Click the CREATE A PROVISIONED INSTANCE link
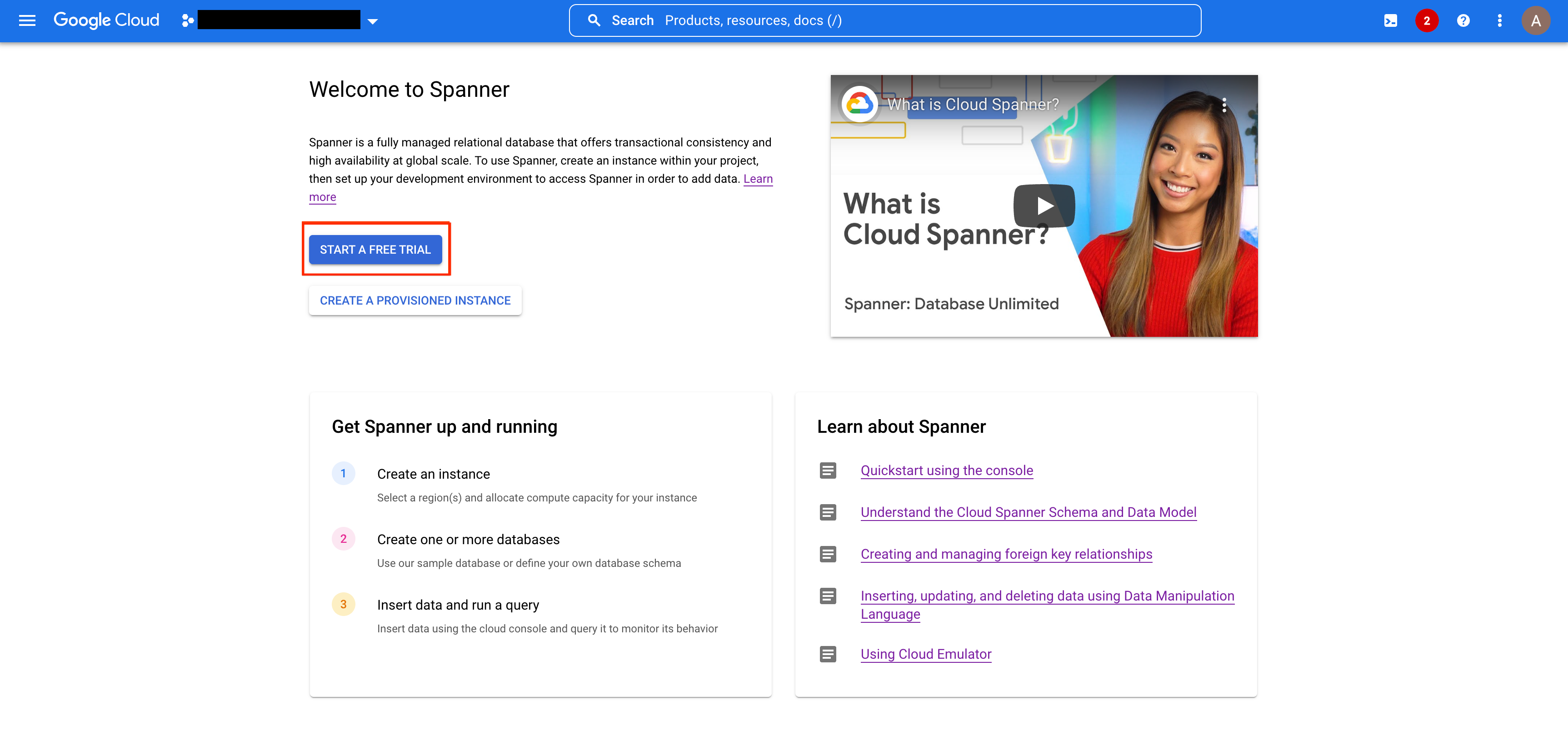This screenshot has height=736, width=1568. (415, 299)
